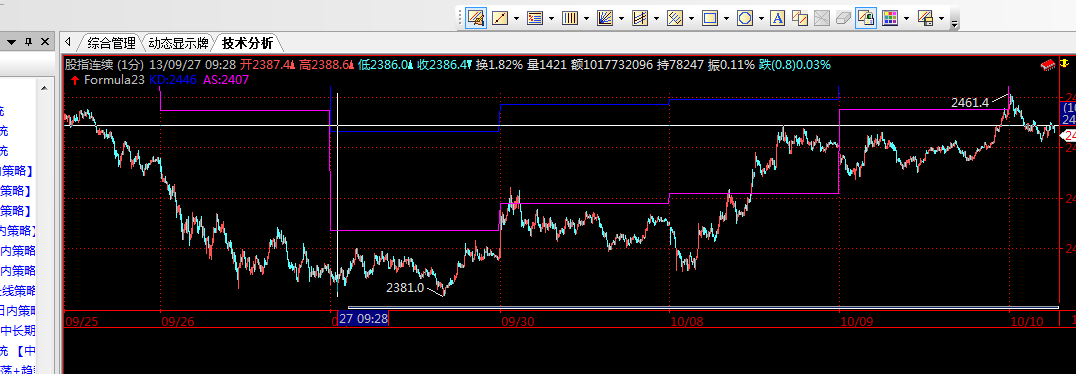This screenshot has height=374, width=1076.
Task: Click the drawing toolbar grip handle
Action: pos(460,18)
